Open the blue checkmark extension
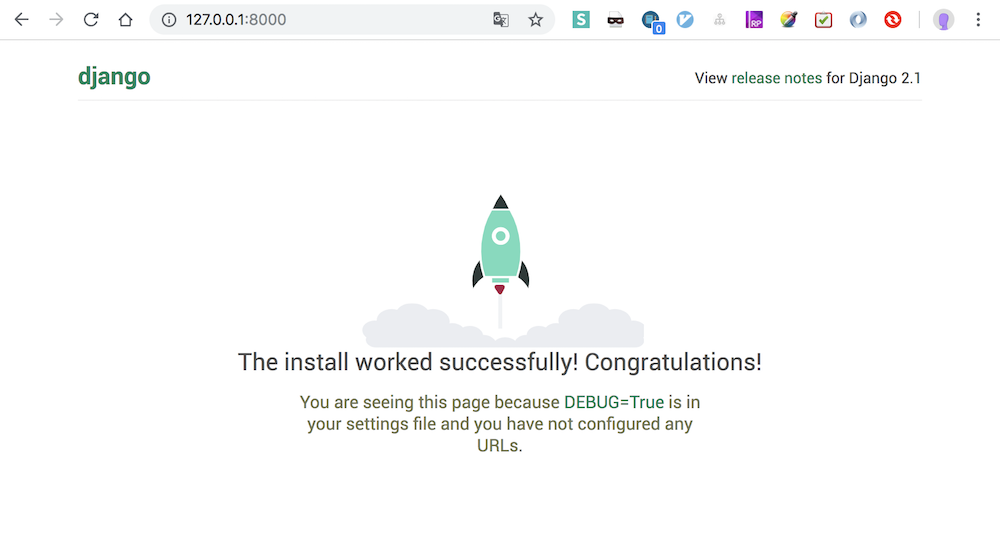1000x549 pixels. [x=685, y=20]
